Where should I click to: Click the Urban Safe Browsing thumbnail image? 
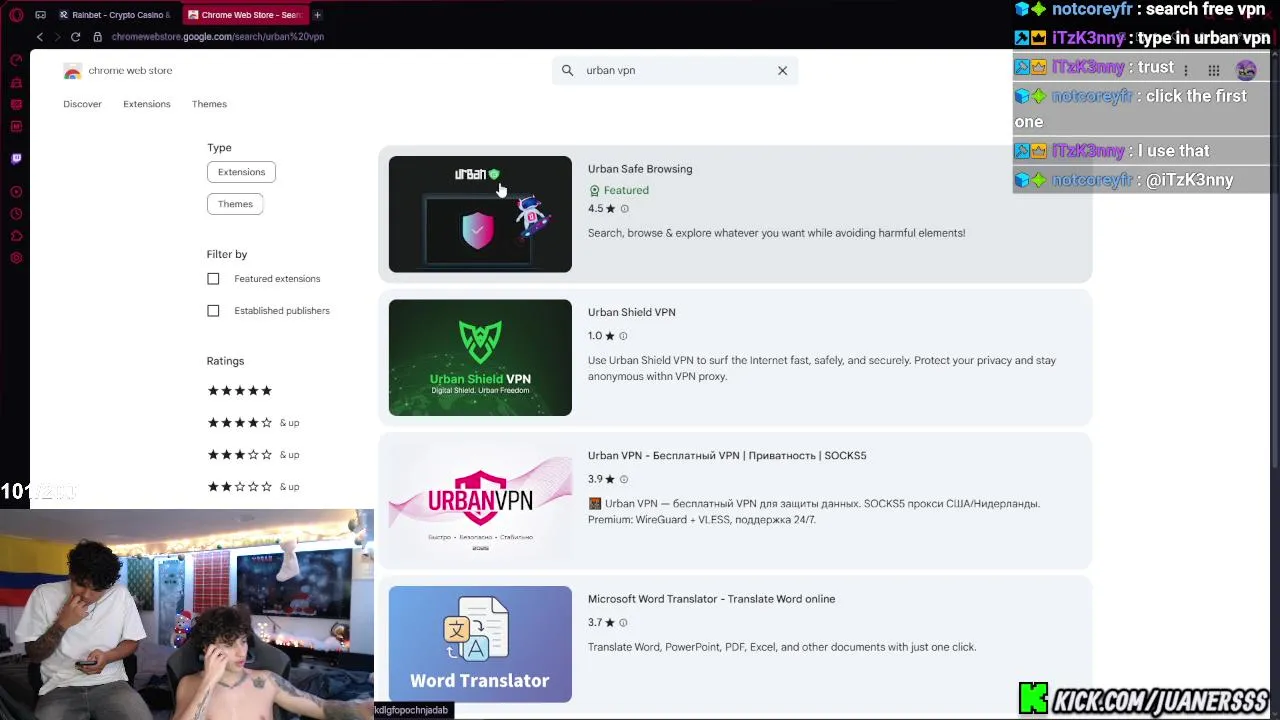(480, 214)
